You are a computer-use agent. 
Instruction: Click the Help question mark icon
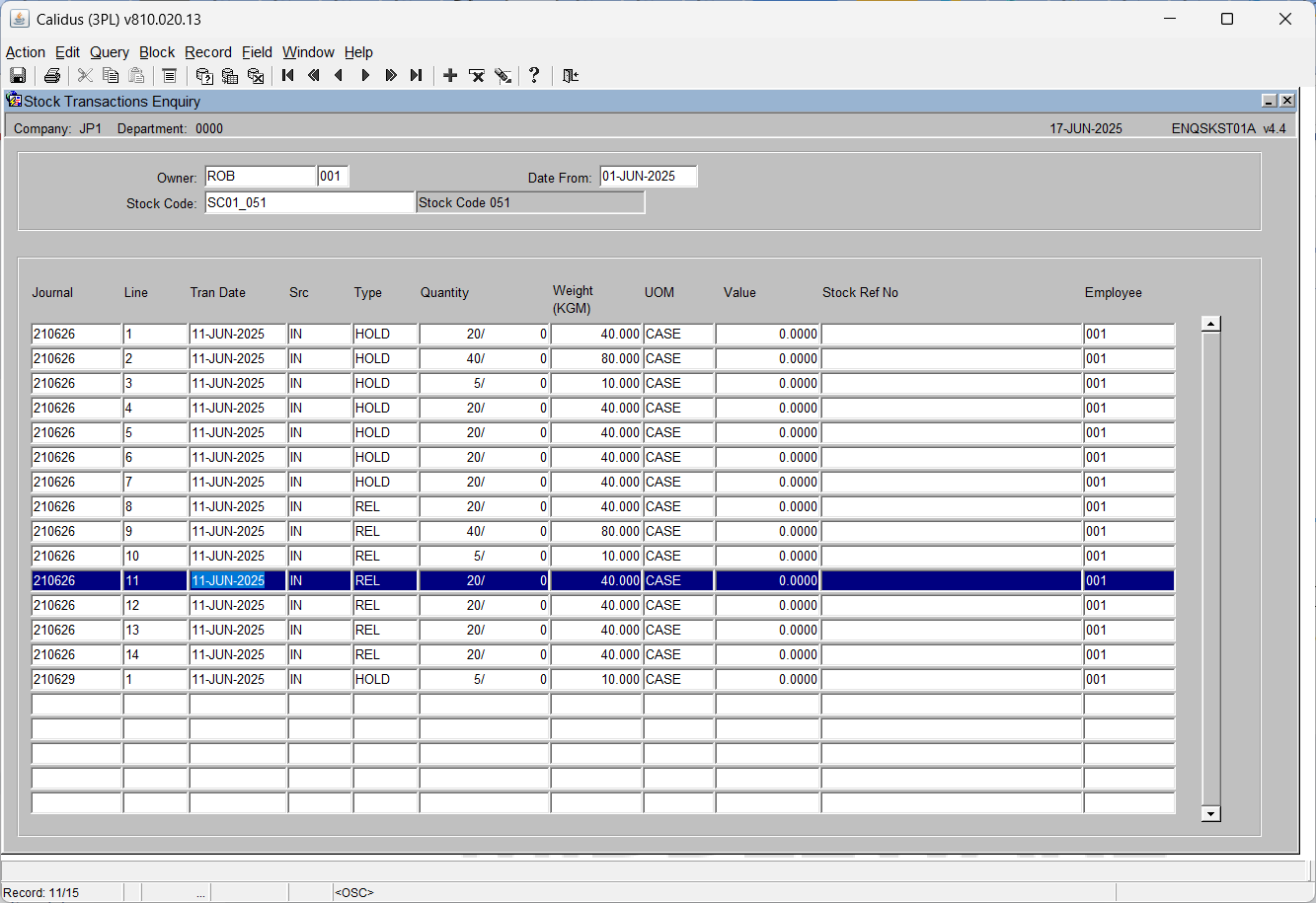point(534,76)
